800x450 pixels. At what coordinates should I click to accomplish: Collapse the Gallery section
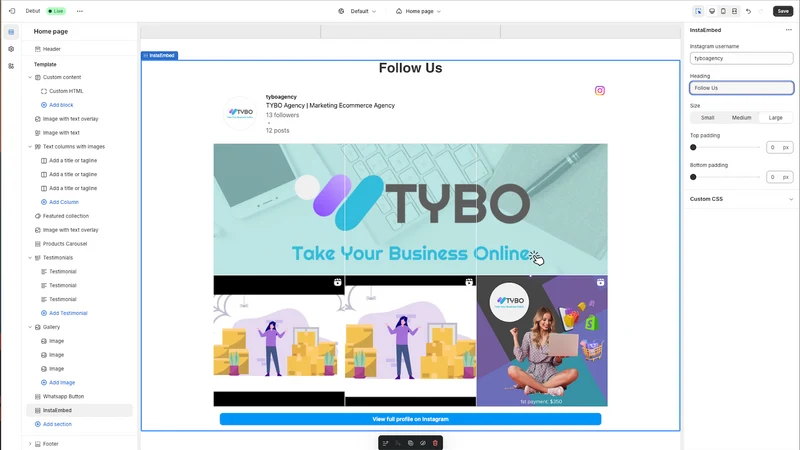(30, 327)
